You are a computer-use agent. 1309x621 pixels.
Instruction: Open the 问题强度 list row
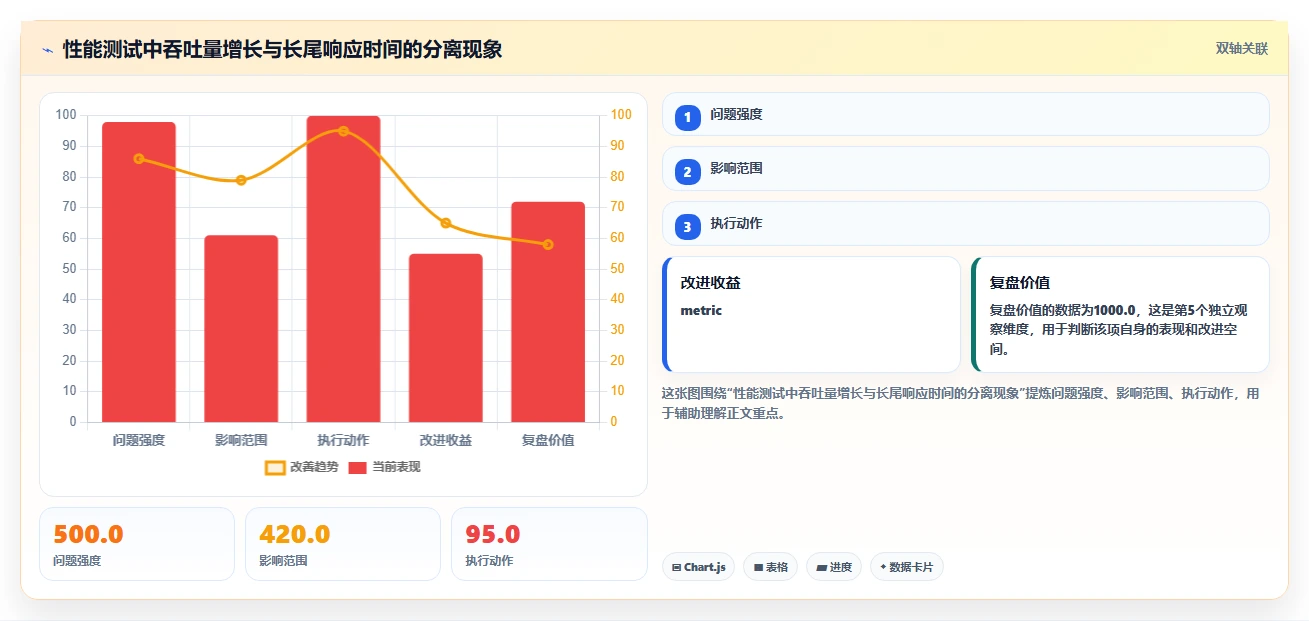(x=966, y=114)
